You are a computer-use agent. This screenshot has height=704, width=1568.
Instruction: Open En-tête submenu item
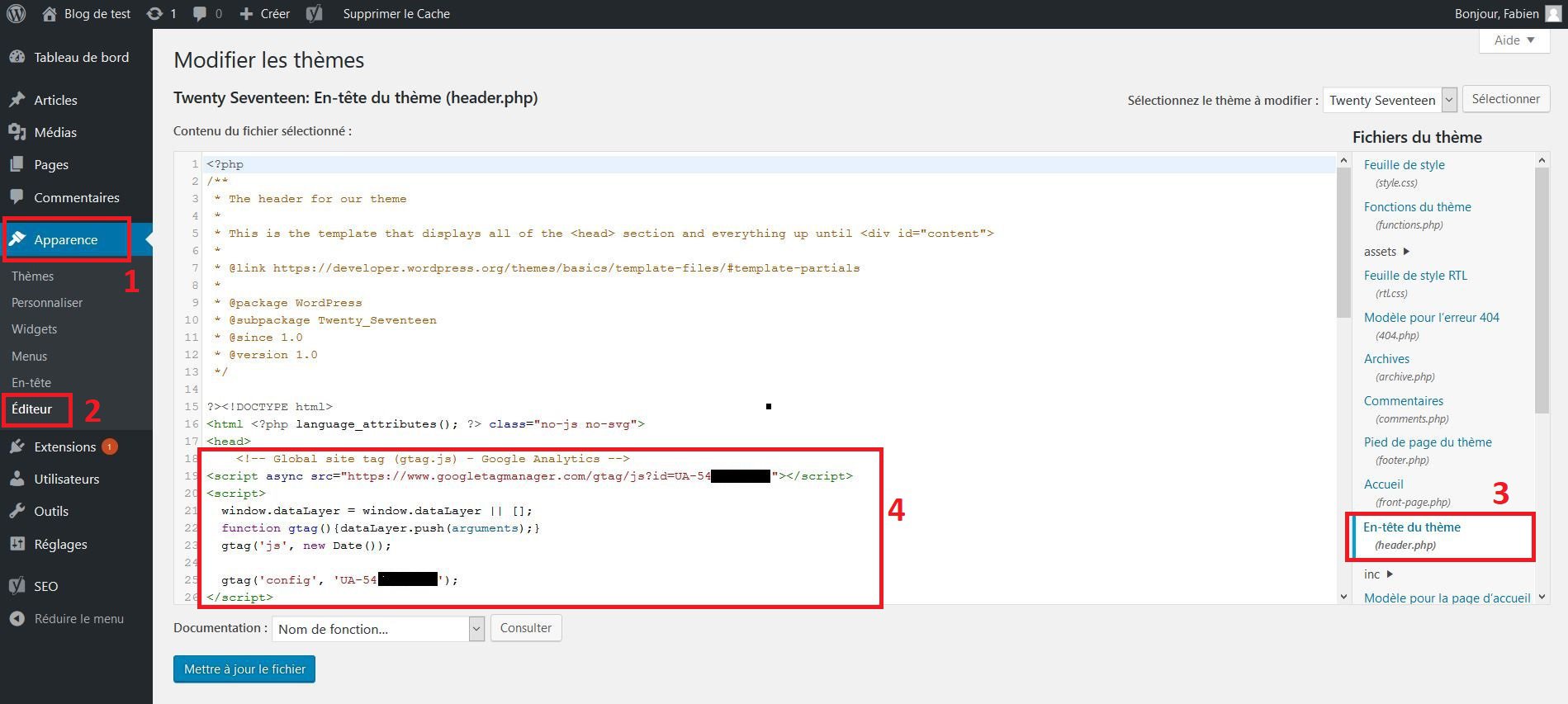tap(31, 383)
